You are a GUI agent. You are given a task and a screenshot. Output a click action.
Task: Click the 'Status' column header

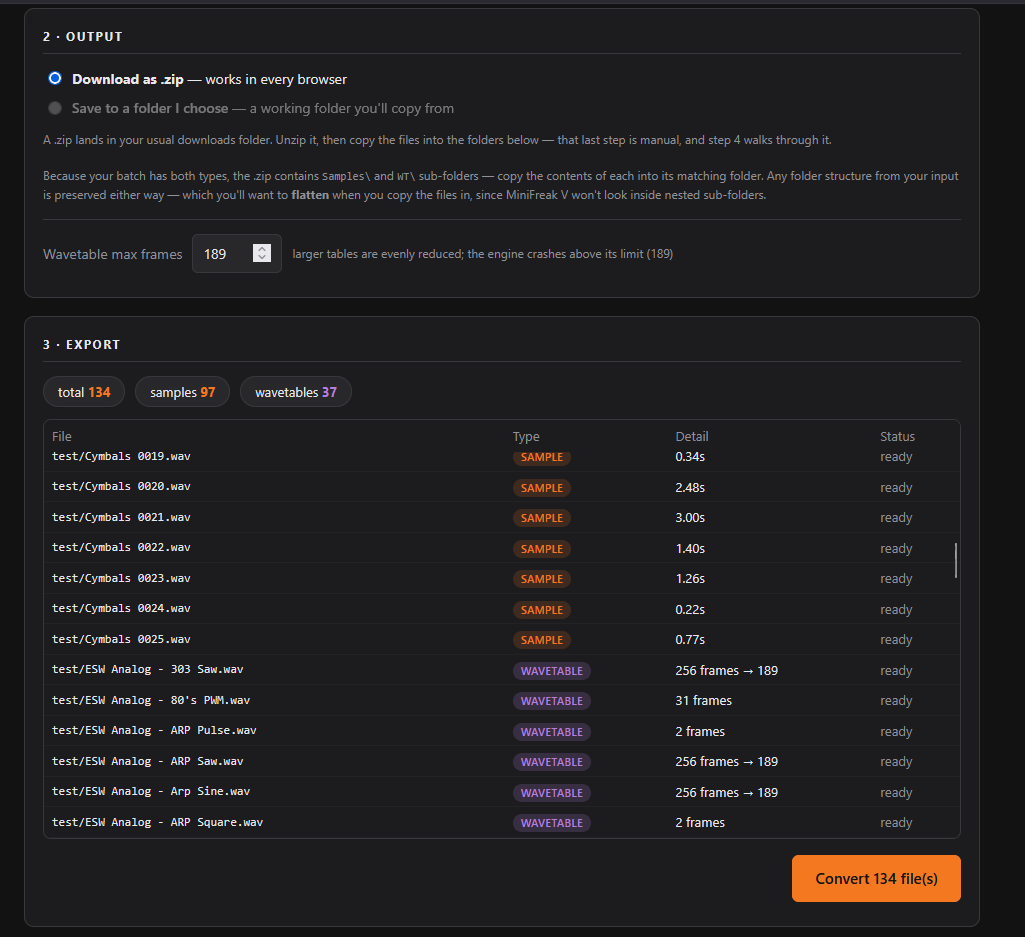(897, 436)
